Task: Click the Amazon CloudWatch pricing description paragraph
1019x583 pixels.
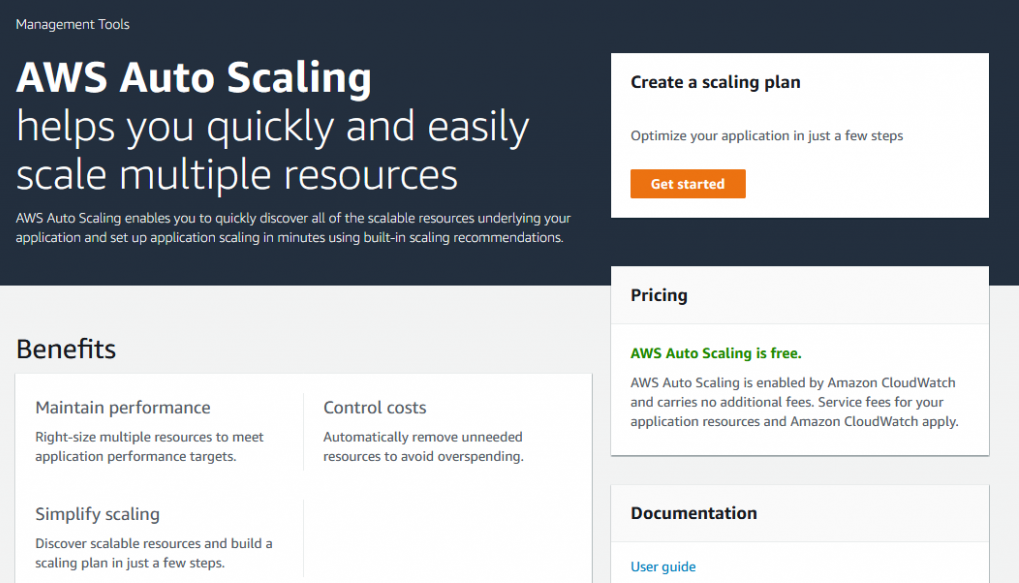Action: pos(794,402)
